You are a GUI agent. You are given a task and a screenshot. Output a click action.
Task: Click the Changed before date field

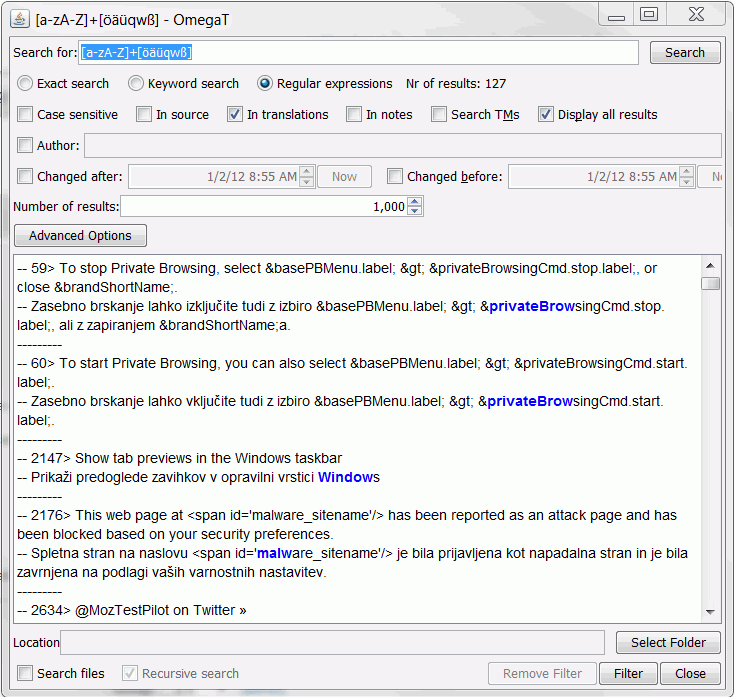[x=594, y=177]
